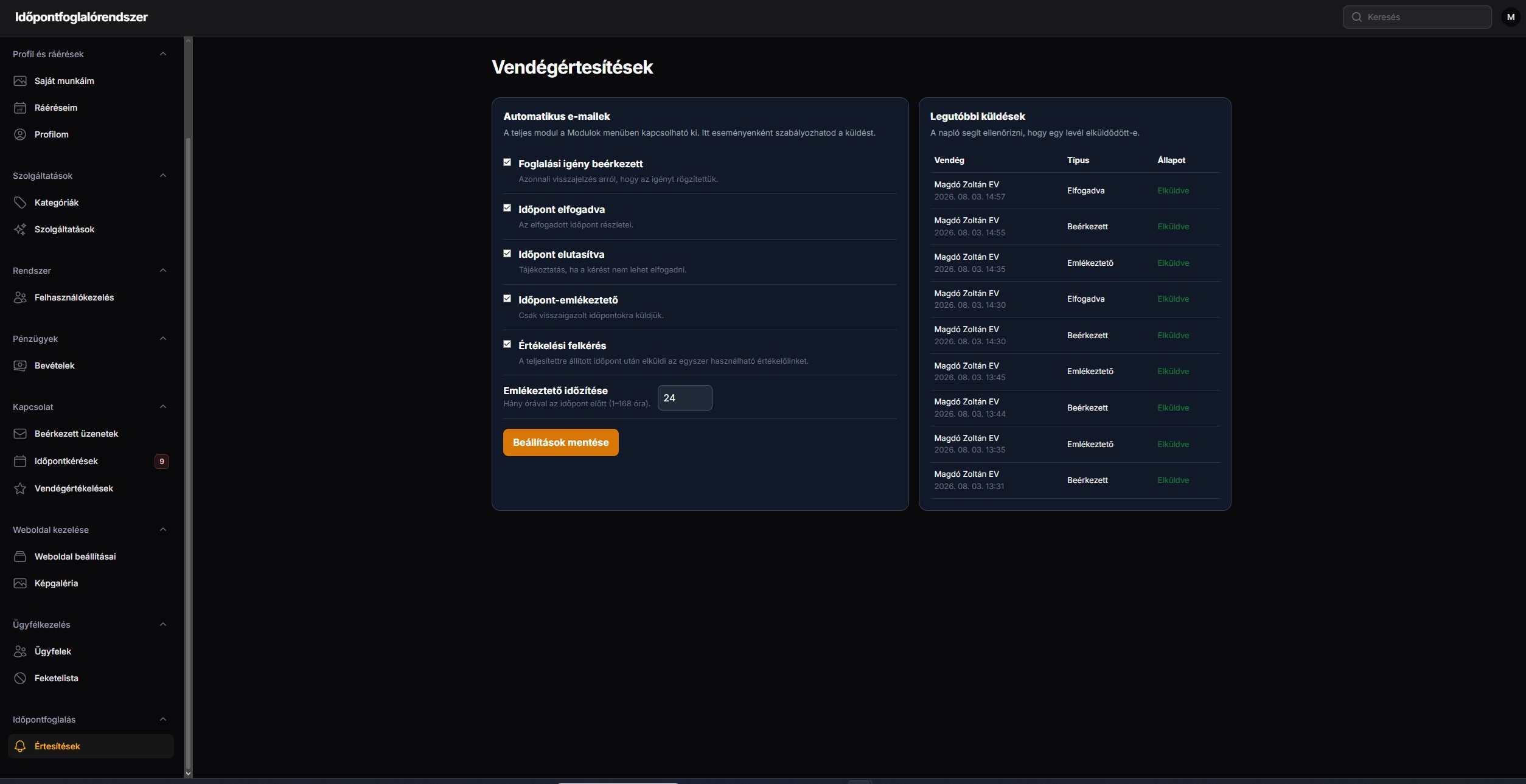
Task: Uncheck Foglalási igény beérkezett checkbox
Action: [507, 162]
